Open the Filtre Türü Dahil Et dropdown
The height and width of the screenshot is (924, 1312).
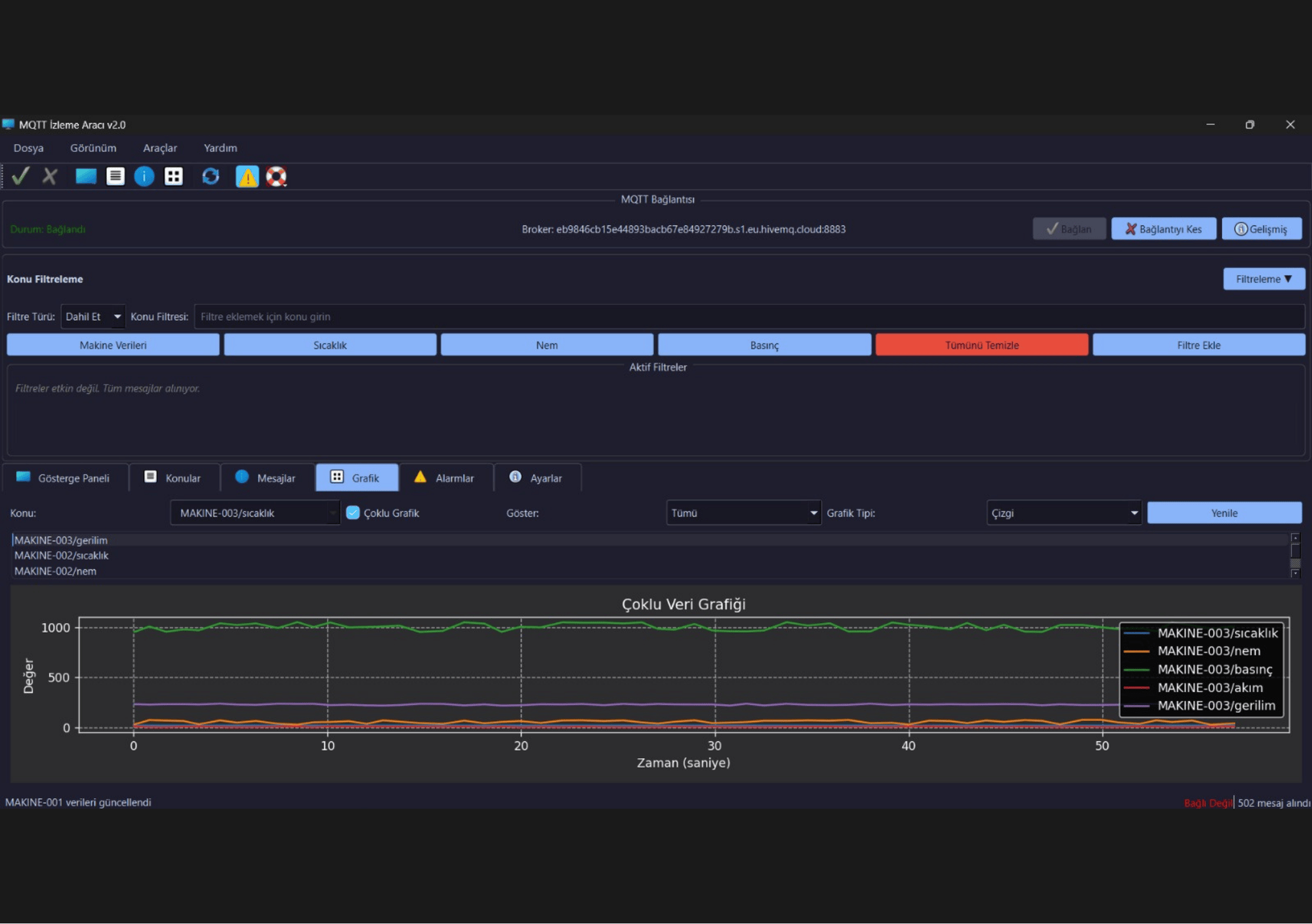coord(92,317)
